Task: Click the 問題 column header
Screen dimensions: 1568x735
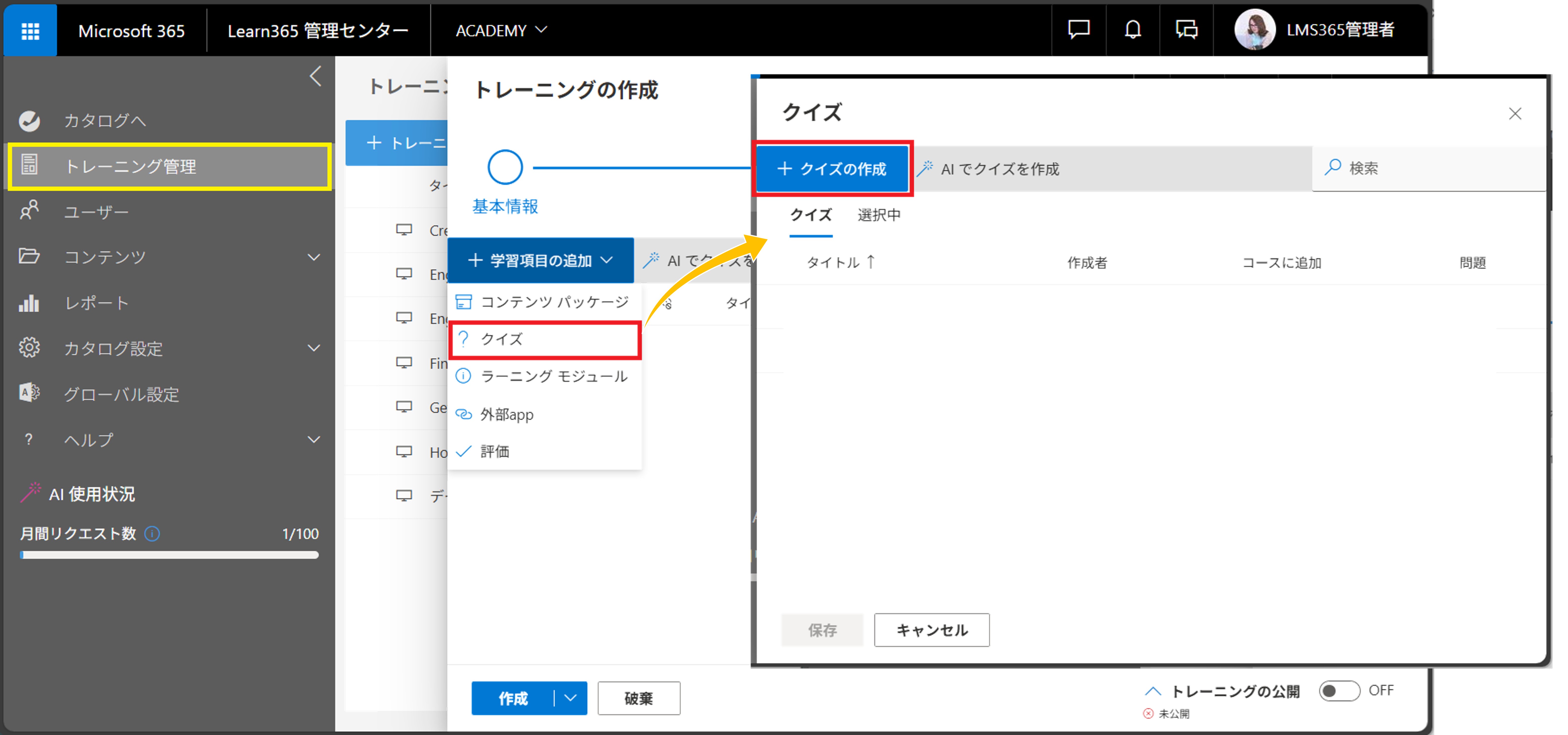Action: coord(1473,263)
